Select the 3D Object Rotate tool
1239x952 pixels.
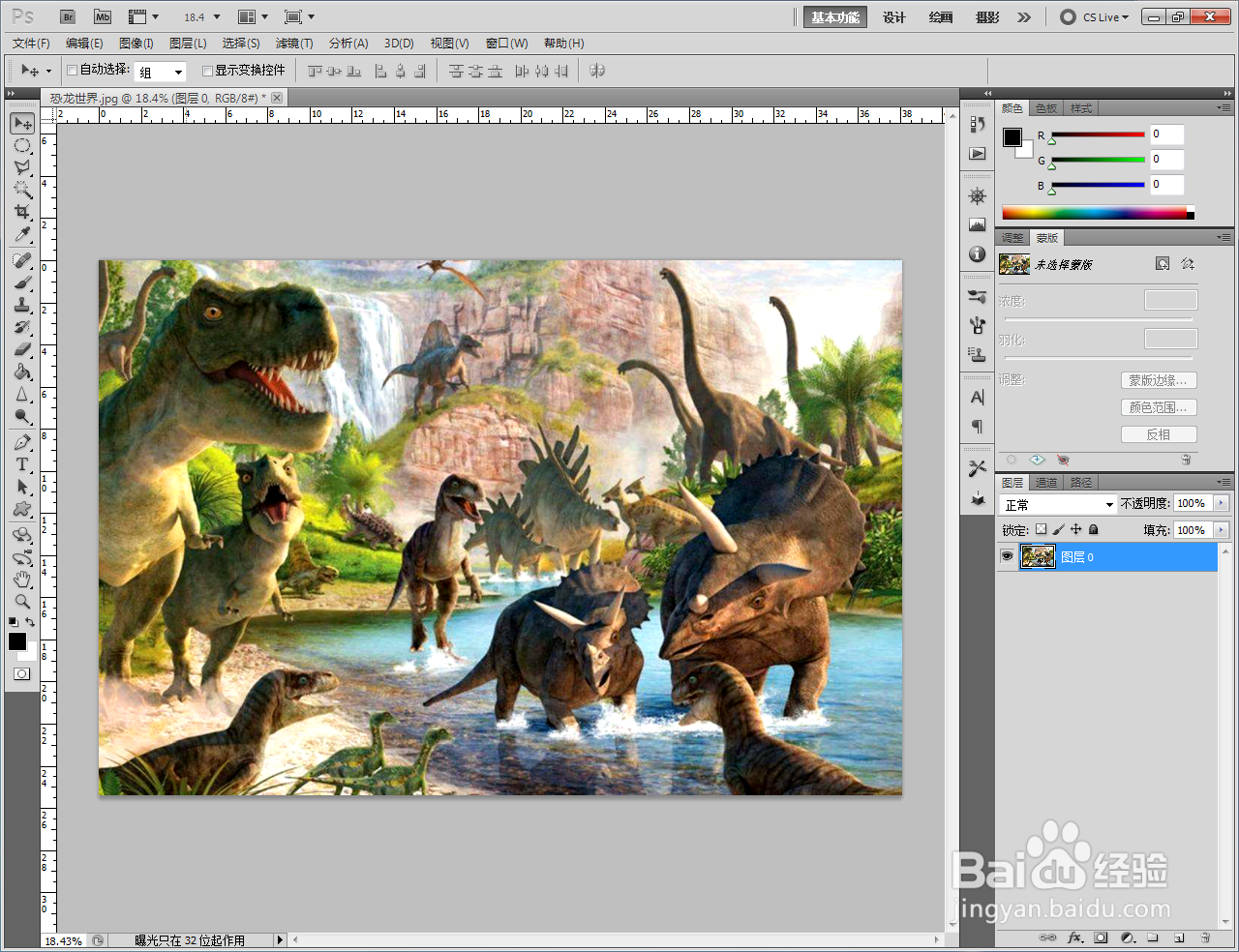(x=23, y=535)
